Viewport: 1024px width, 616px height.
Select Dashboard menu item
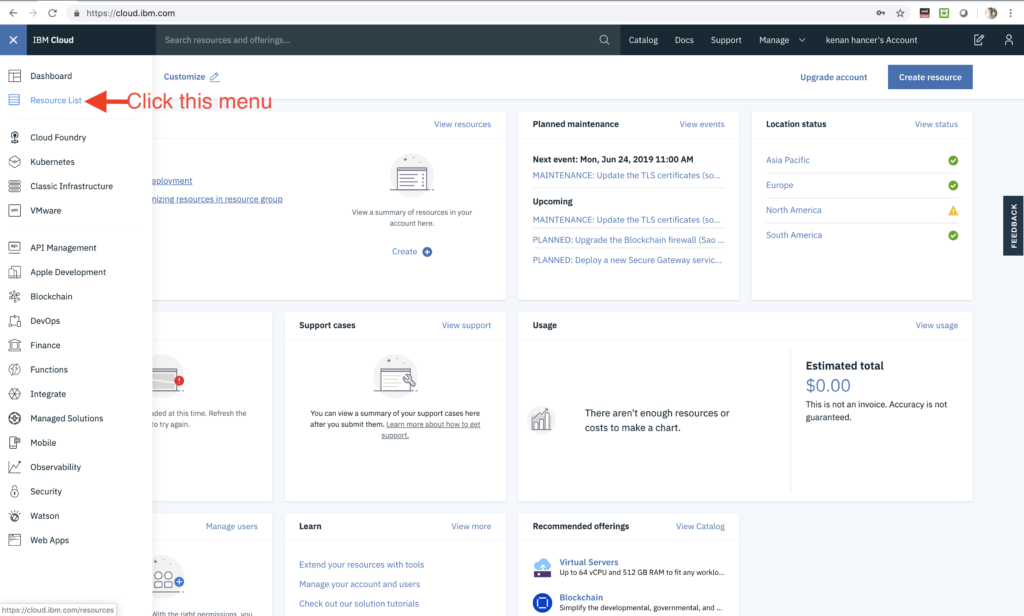pyautogui.click(x=51, y=76)
